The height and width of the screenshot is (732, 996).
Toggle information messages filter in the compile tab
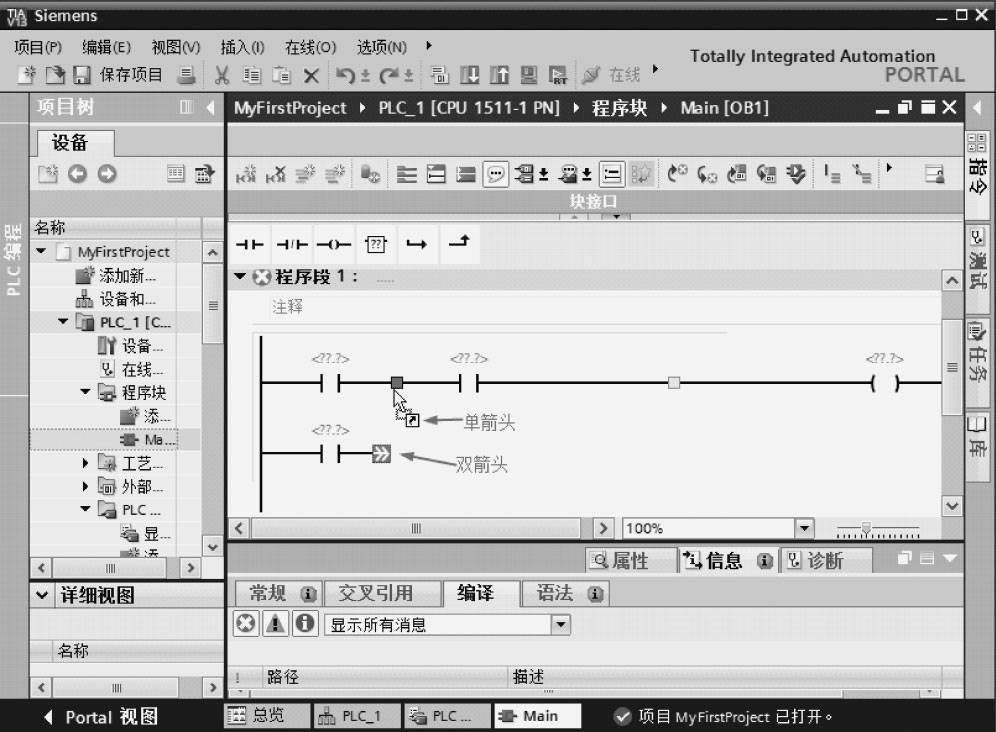click(305, 624)
